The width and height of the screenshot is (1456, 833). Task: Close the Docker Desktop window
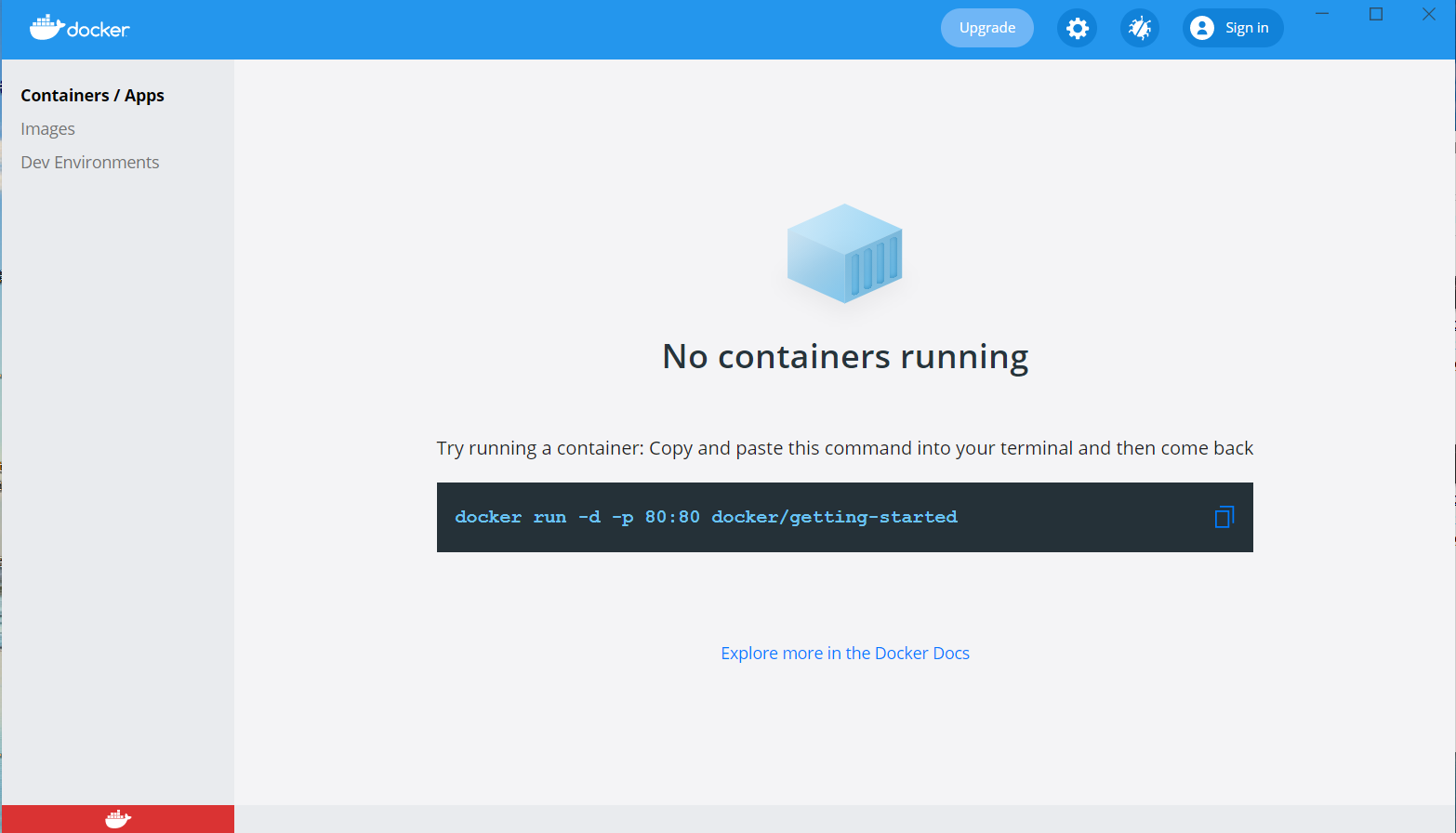click(x=1429, y=14)
